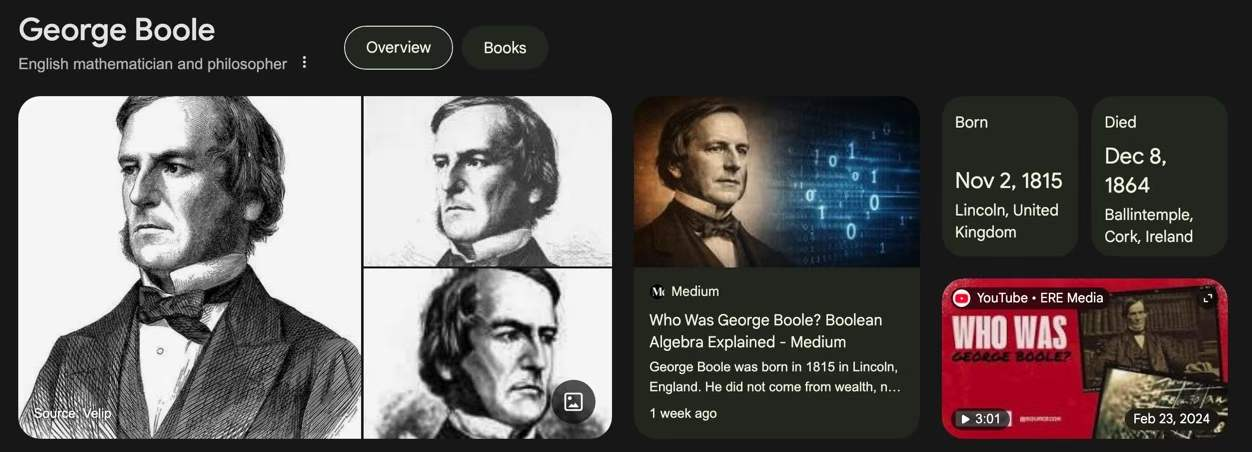This screenshot has width=1252, height=452.
Task: Switch to the Books tab
Action: pos(505,48)
